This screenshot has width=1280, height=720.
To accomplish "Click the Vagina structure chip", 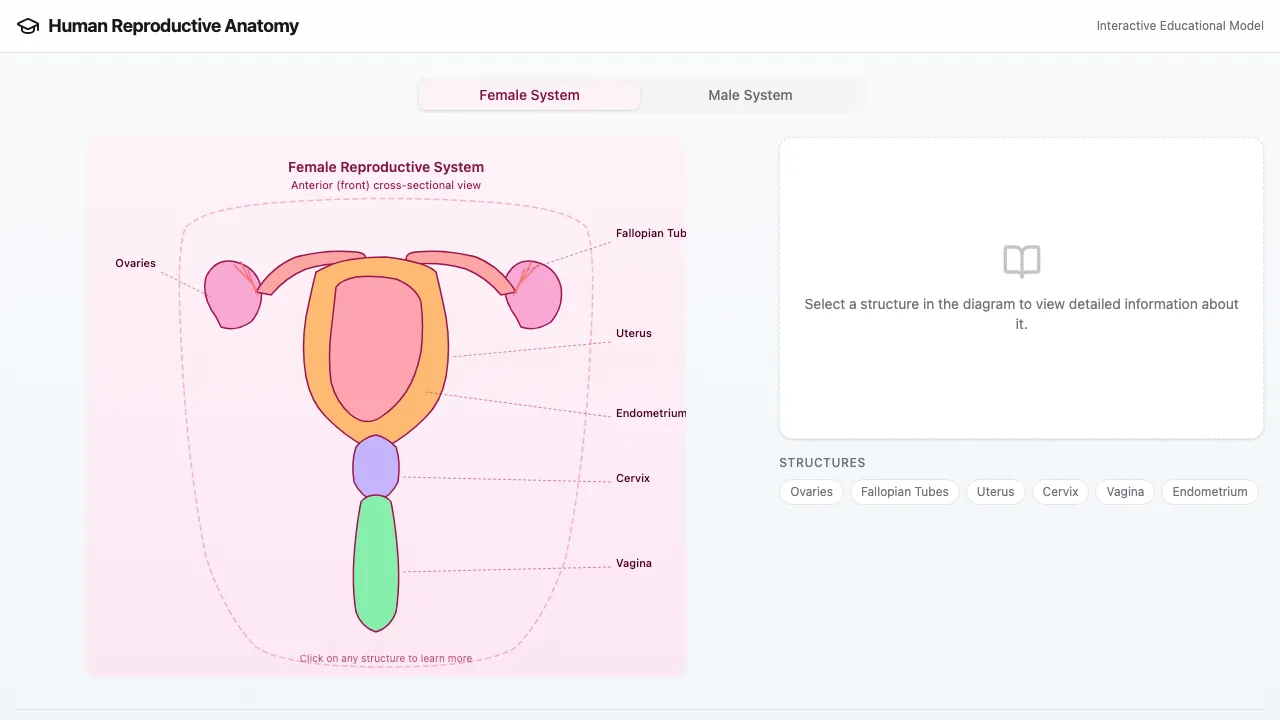I will (1124, 491).
